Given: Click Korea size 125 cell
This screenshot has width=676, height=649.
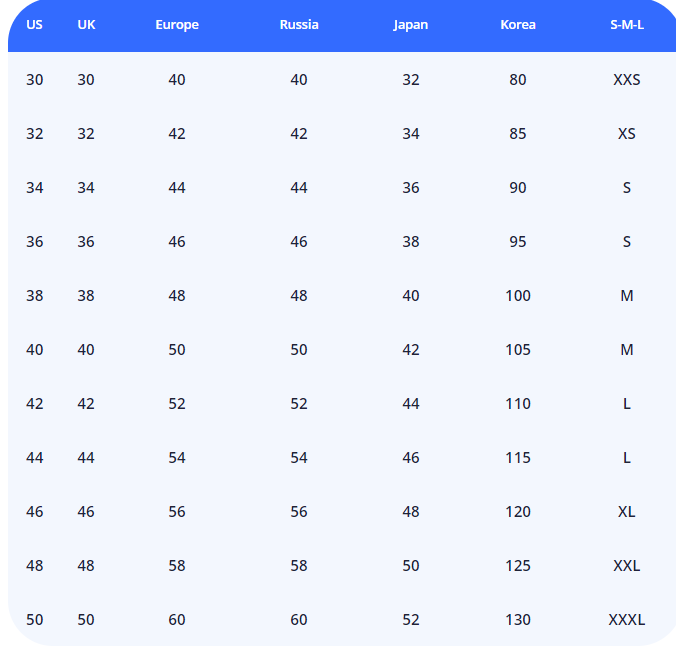Looking at the screenshot, I should point(518,566).
